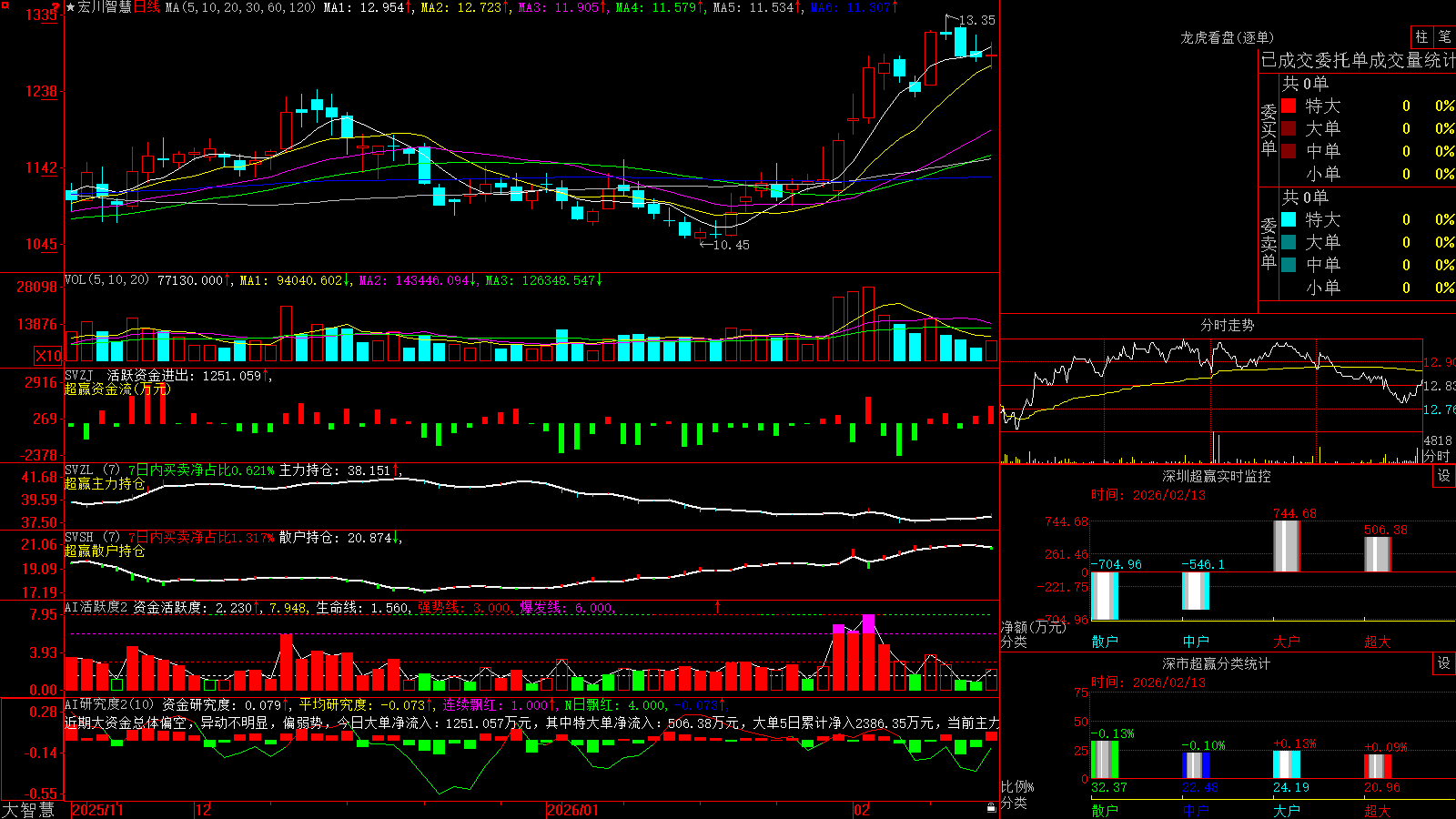The image size is (1456, 819).
Task: Click the 分时走势 panel title
Action: point(1227,325)
